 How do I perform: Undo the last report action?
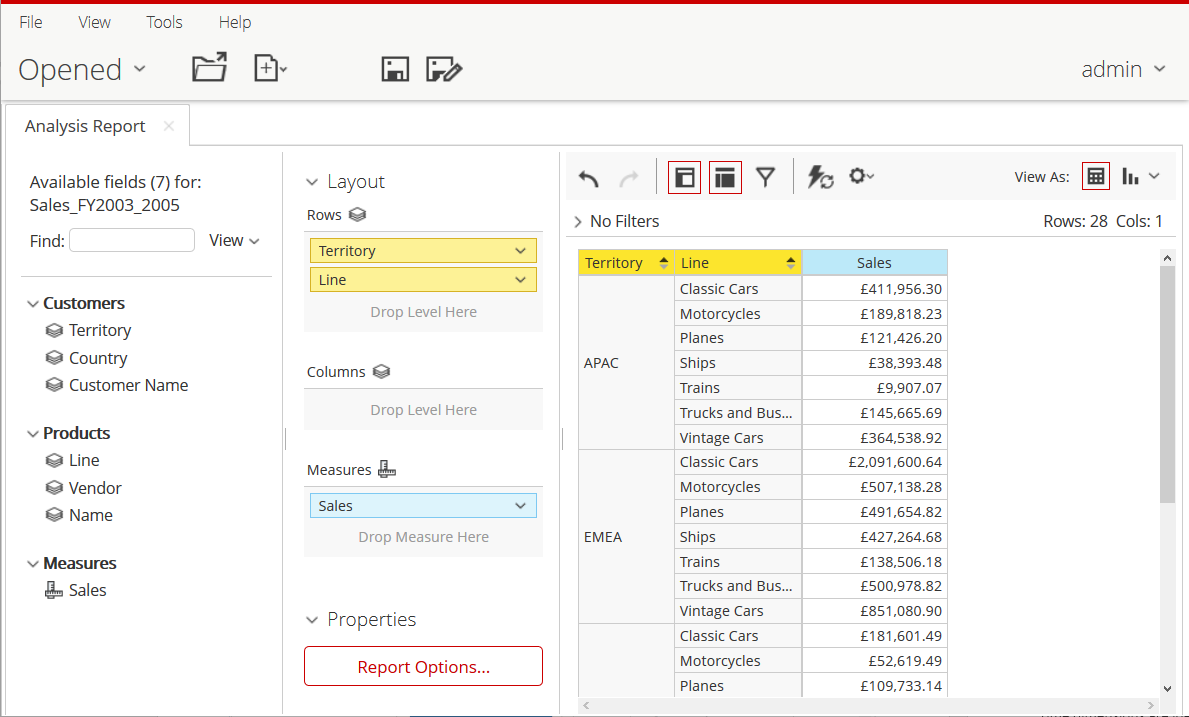point(589,178)
